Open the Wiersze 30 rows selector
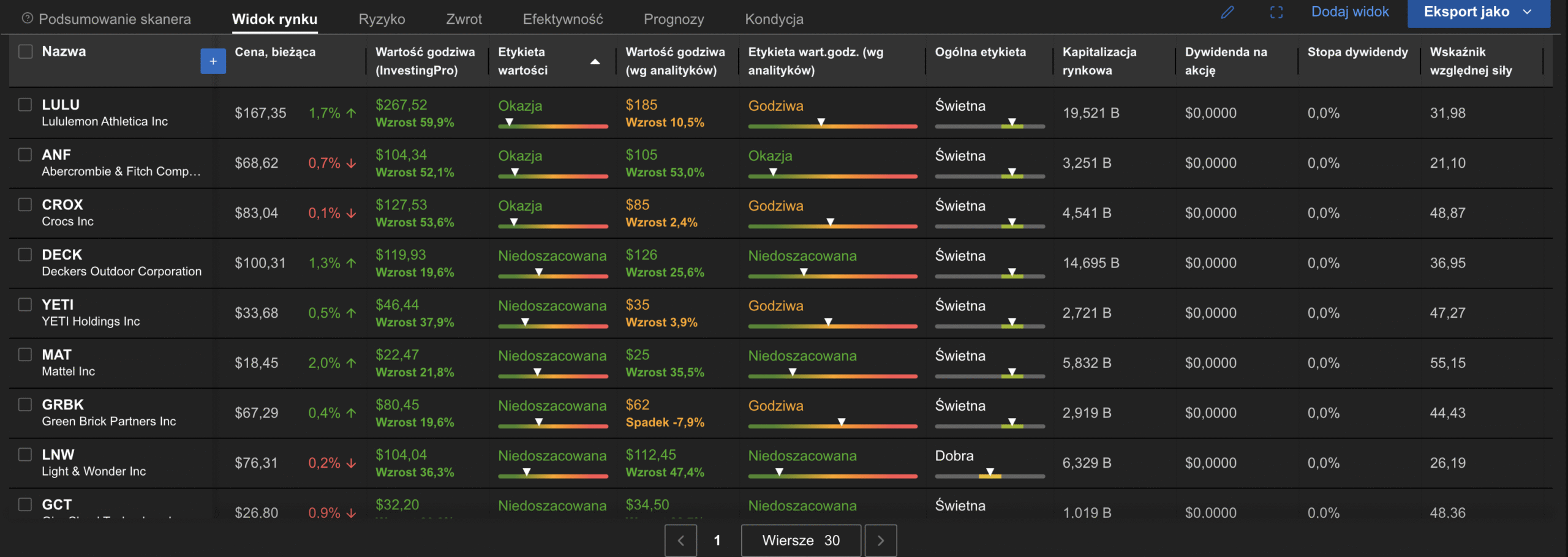 (x=801, y=540)
